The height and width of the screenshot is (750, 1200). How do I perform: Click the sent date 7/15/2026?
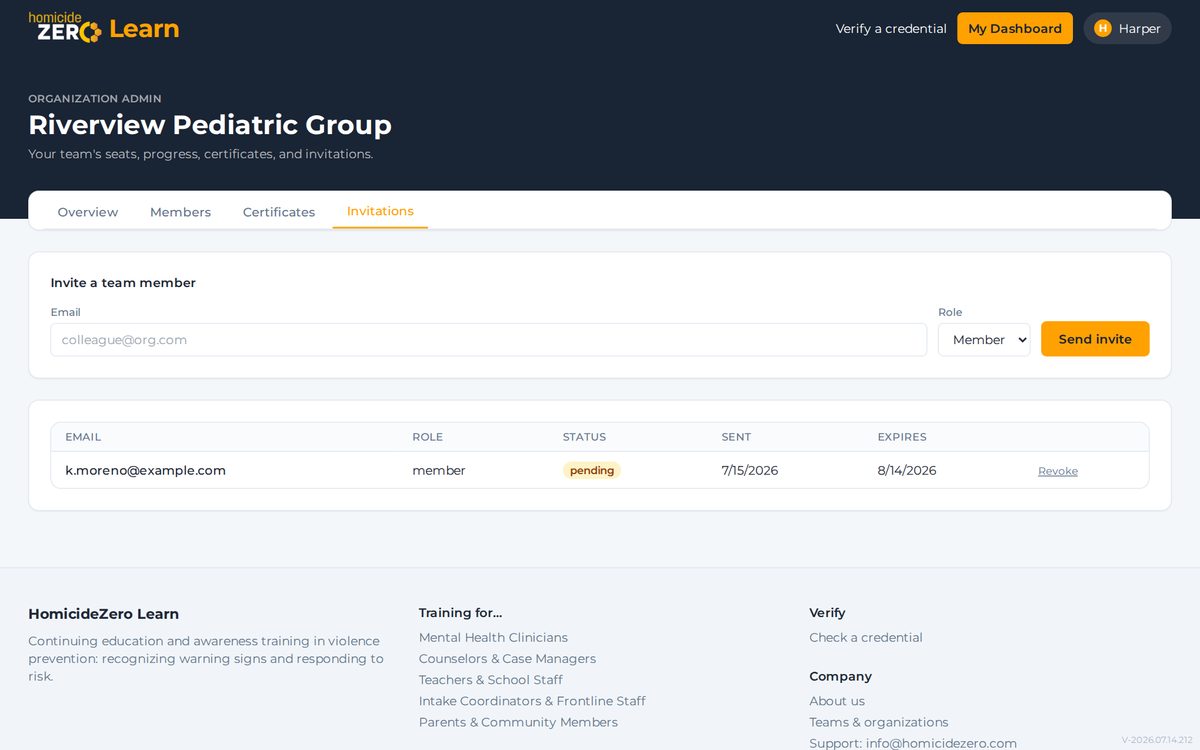[750, 470]
